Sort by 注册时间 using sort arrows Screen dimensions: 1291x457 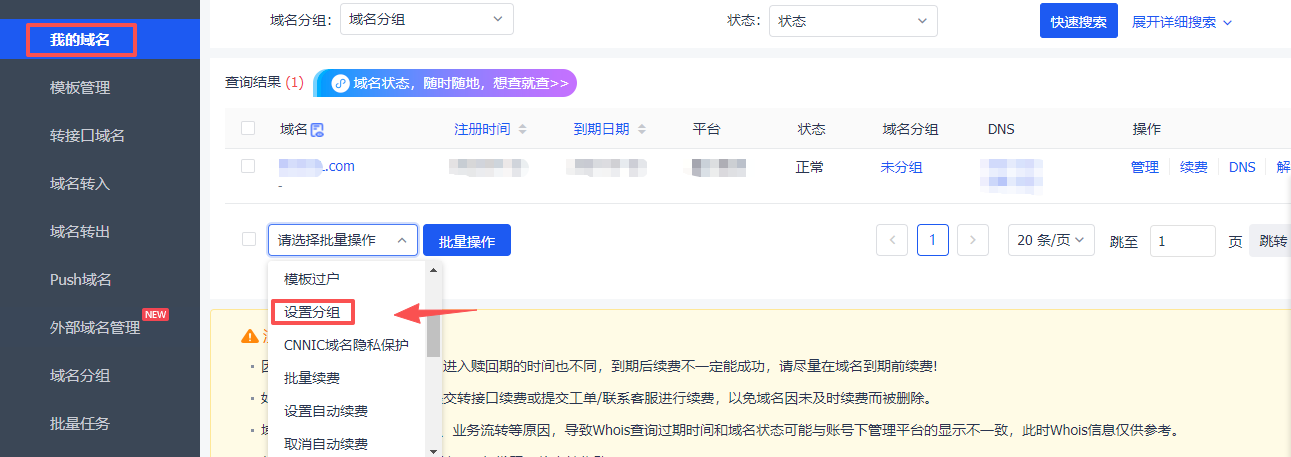click(522, 130)
